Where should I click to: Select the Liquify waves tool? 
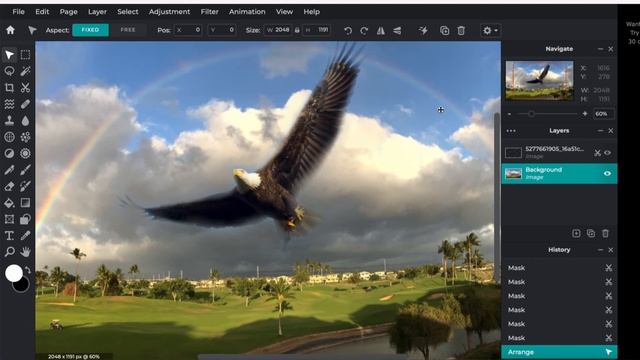coord(9,104)
